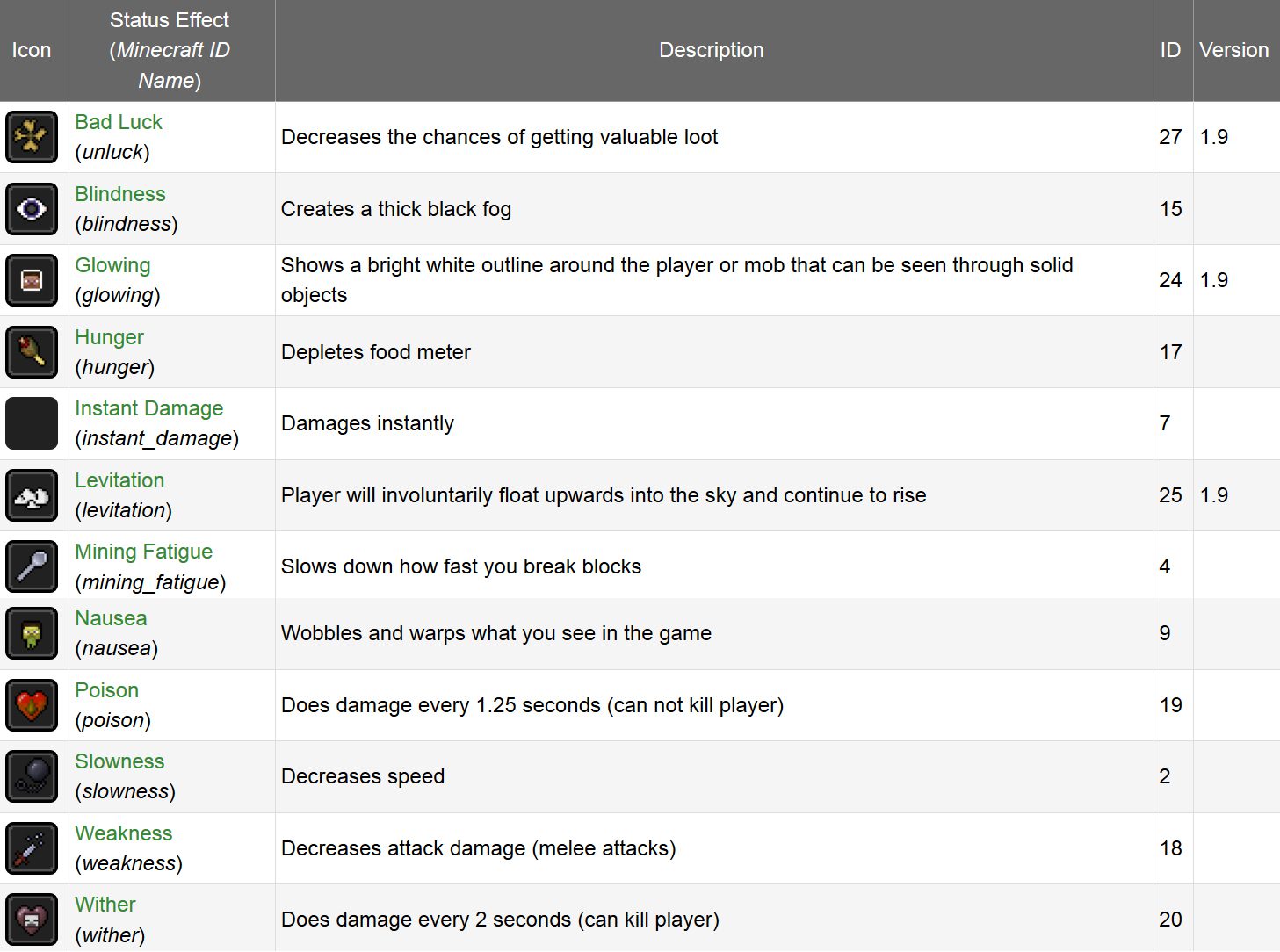Click the '(wither)' ID name
This screenshot has height=952, width=1280.
pos(111,934)
